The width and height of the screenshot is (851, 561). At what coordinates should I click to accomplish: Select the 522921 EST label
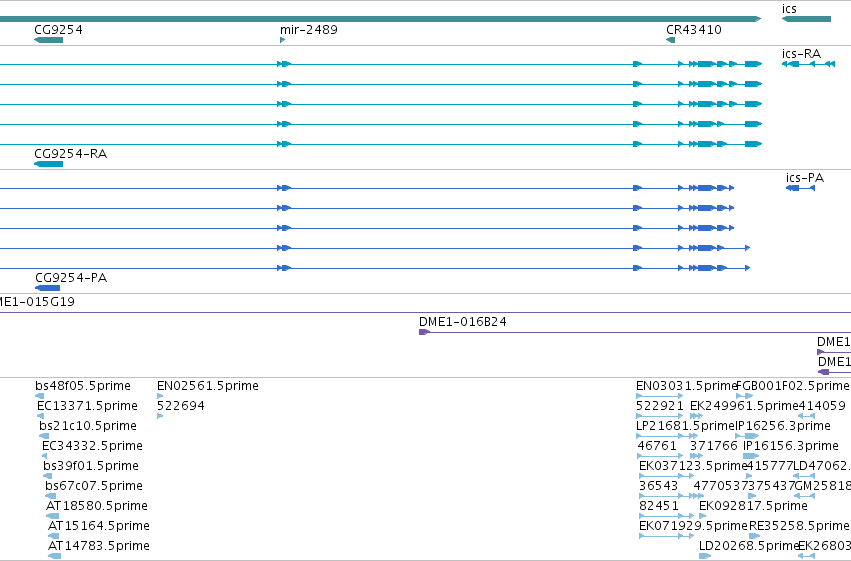pos(659,406)
